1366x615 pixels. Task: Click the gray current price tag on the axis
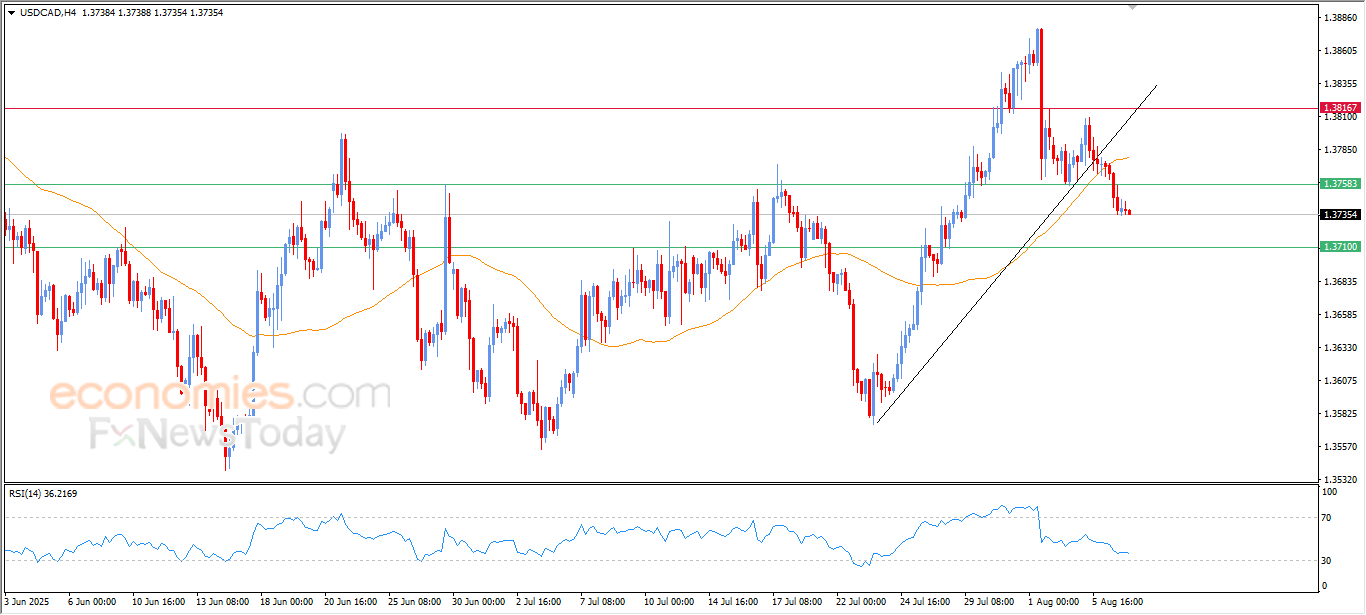coord(1339,214)
